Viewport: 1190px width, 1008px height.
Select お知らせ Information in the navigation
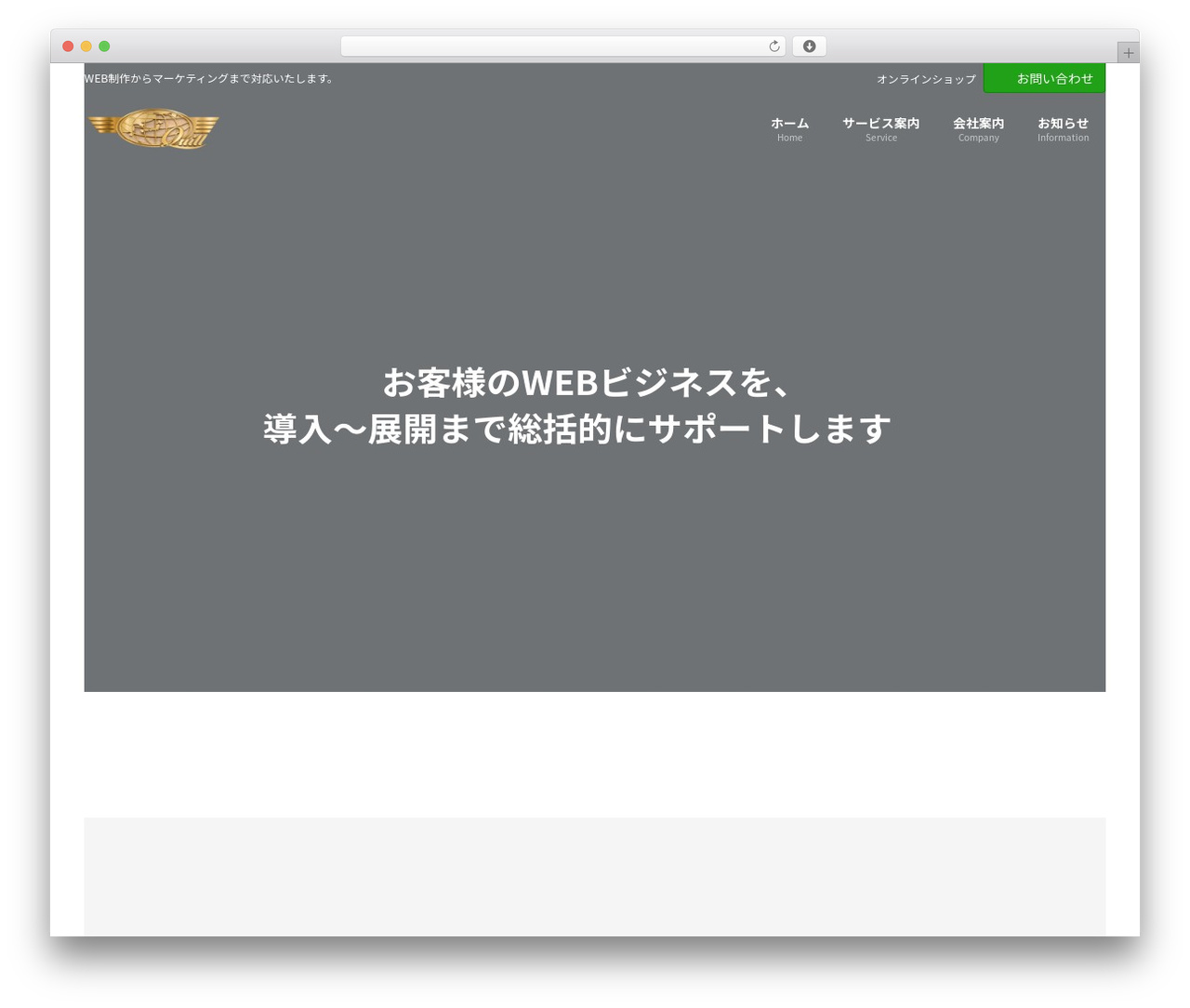1063,129
